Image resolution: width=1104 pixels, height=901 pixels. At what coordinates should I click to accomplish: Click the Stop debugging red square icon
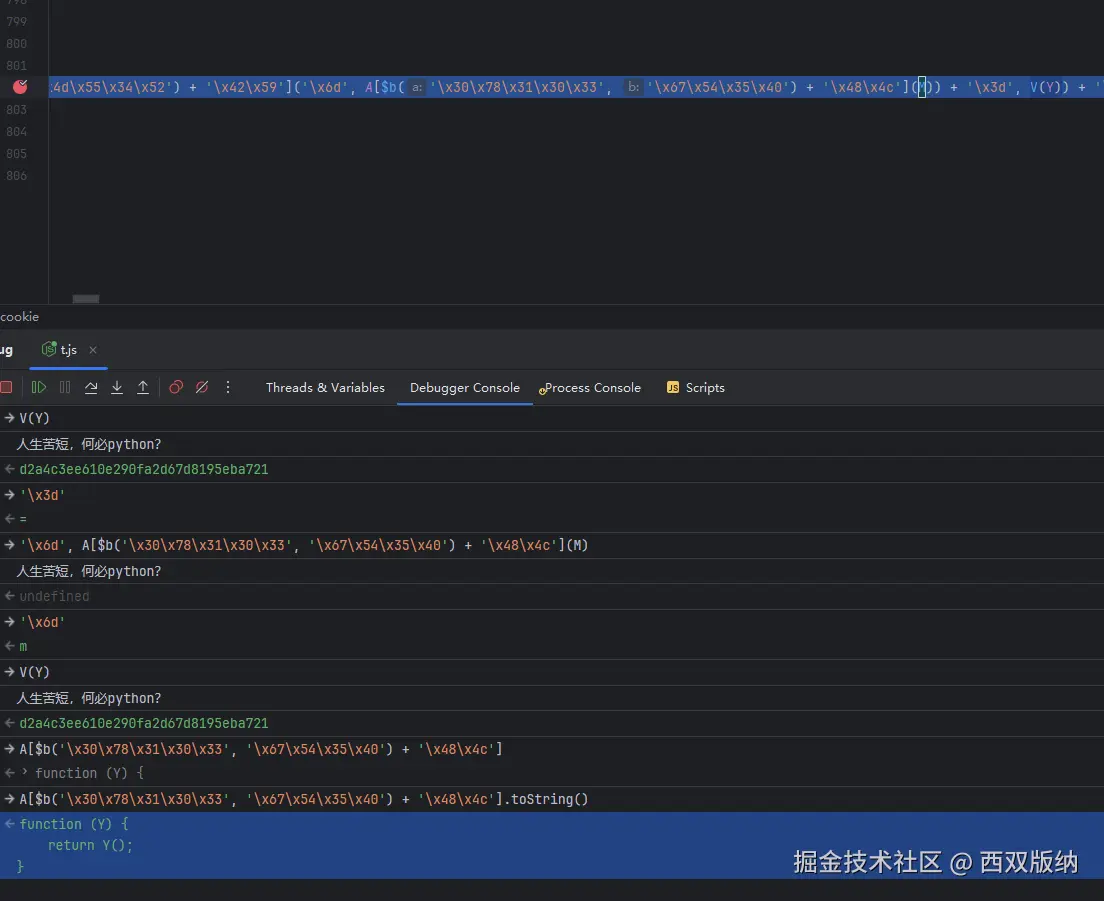[6, 387]
